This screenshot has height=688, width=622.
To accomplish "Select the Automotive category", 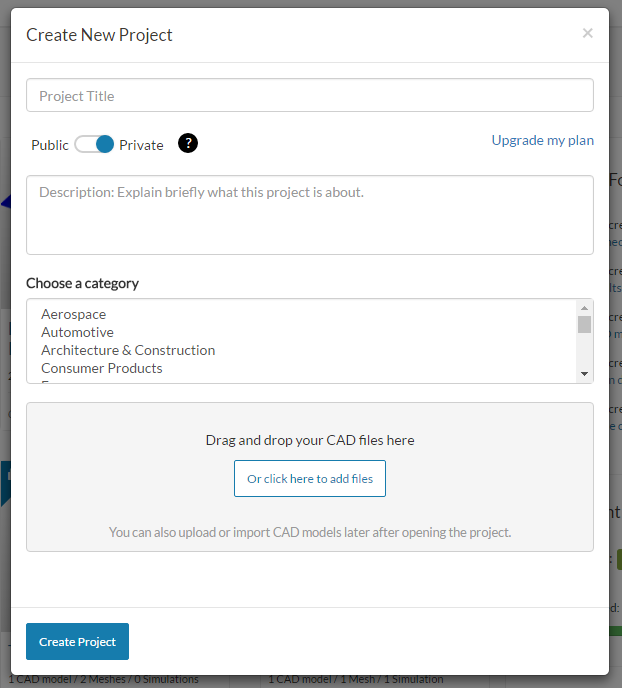I will [x=77, y=332].
